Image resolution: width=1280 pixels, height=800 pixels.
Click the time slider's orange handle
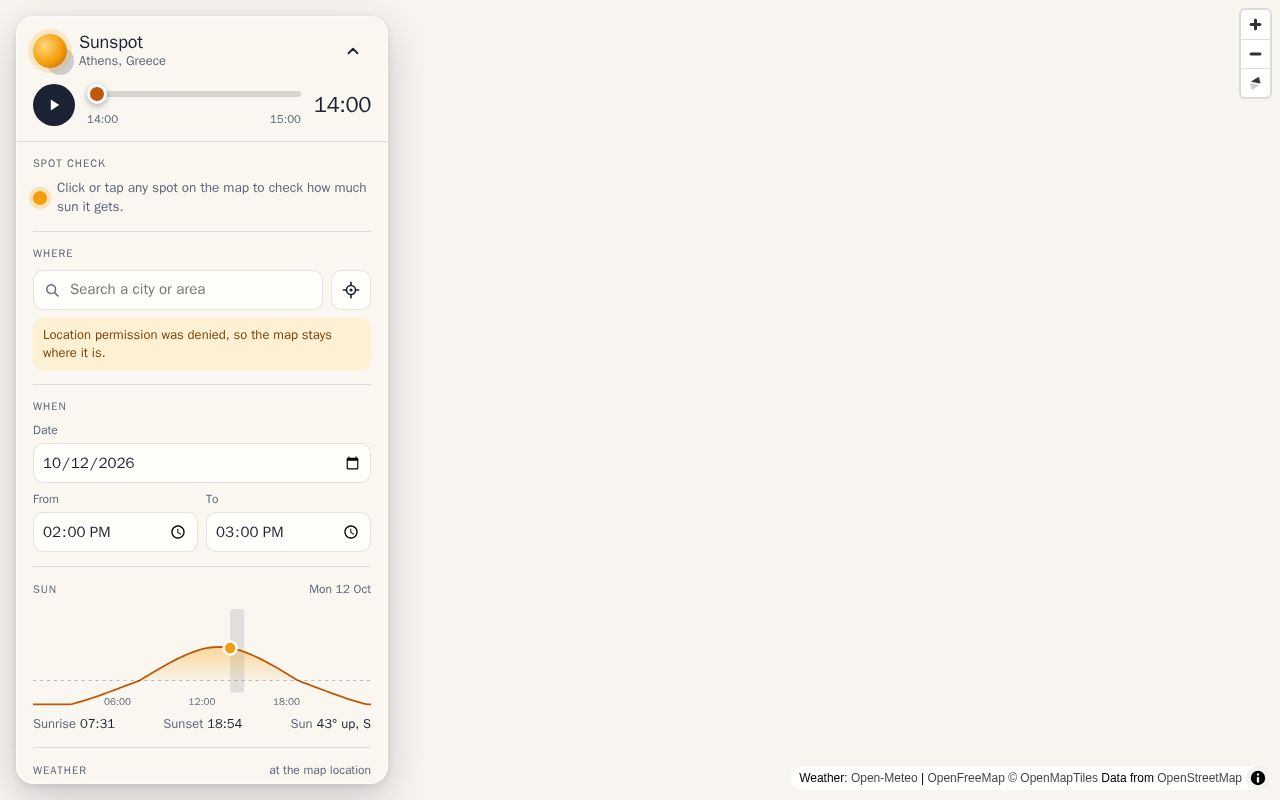[97, 94]
